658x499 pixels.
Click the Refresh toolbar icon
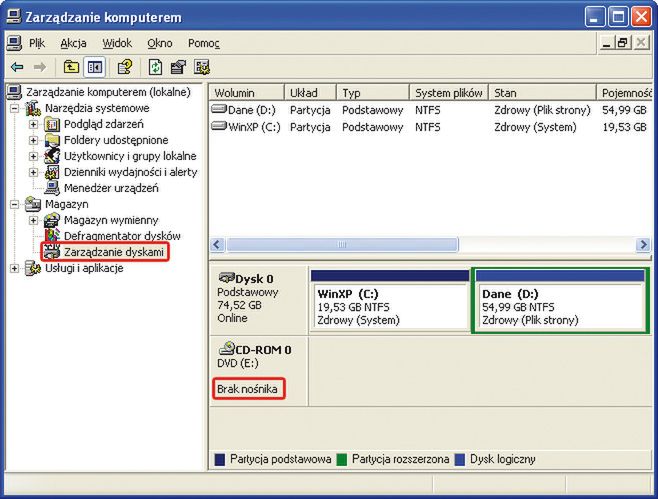point(155,67)
